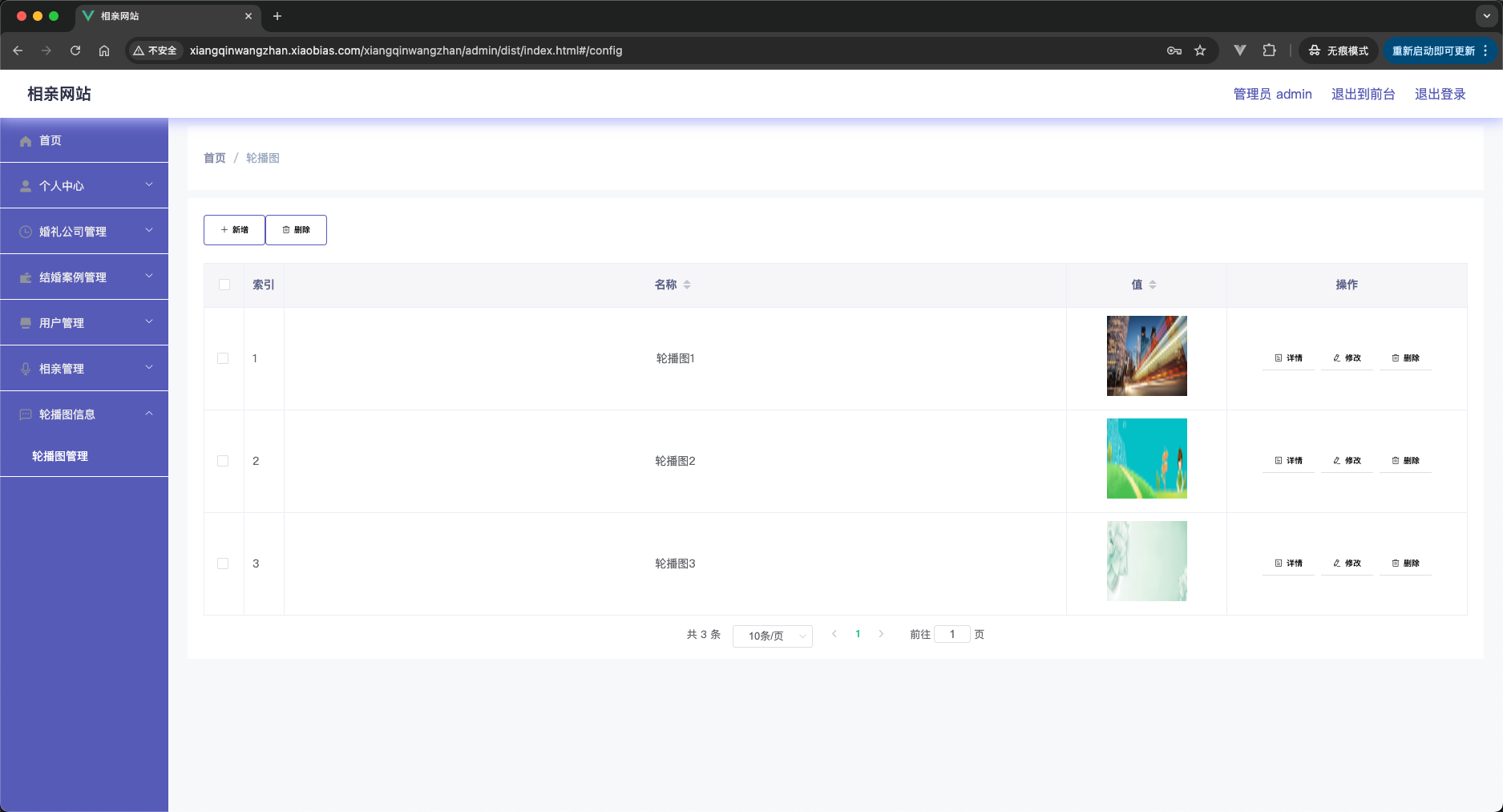Click the pale green thumbnail of 轮播图3
1503x812 pixels.
[1146, 561]
